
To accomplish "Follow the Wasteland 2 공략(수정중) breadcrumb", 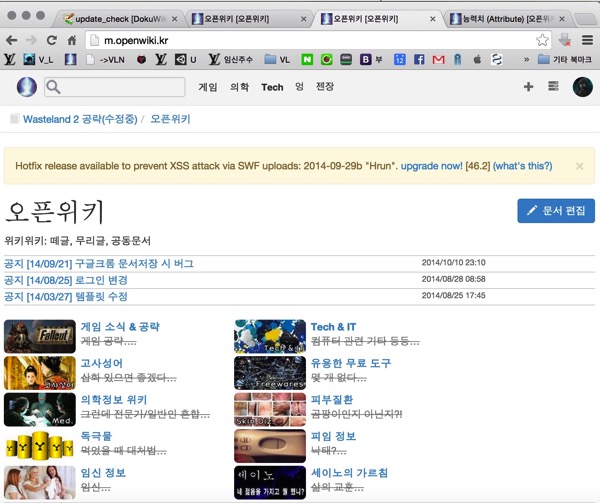I will [80, 119].
